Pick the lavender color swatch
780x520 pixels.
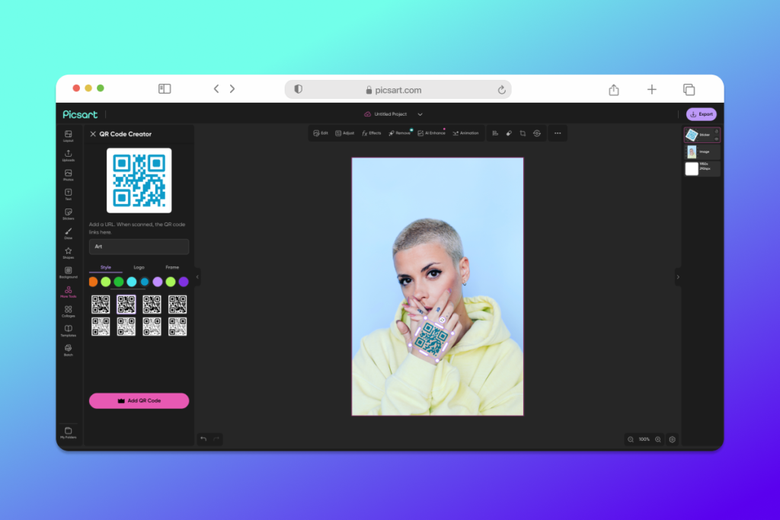click(x=158, y=282)
